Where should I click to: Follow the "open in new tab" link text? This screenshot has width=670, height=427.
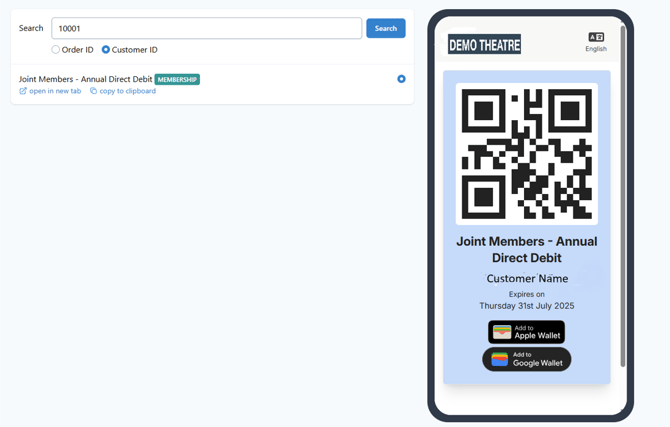[x=55, y=91]
